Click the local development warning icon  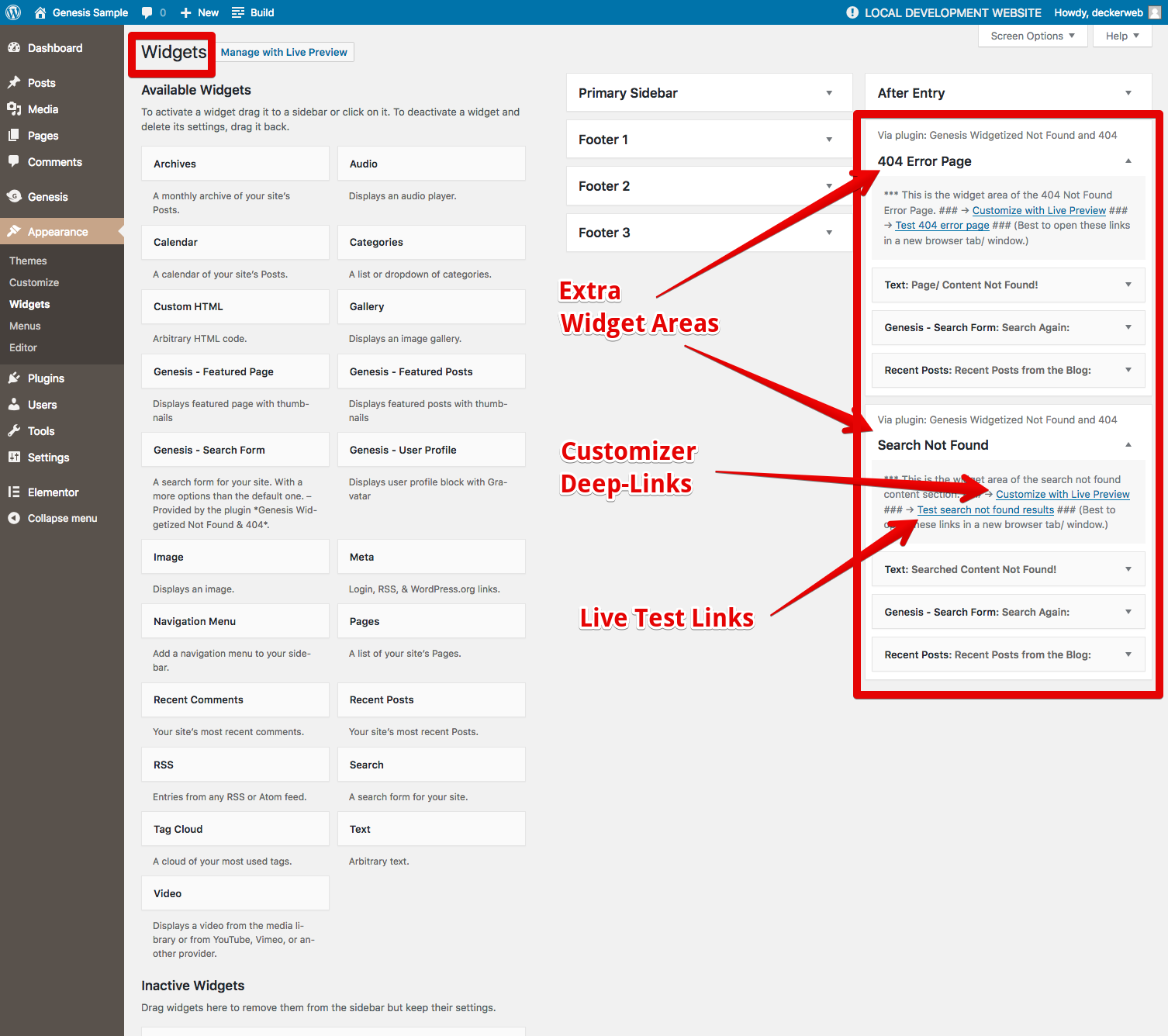pyautogui.click(x=852, y=12)
